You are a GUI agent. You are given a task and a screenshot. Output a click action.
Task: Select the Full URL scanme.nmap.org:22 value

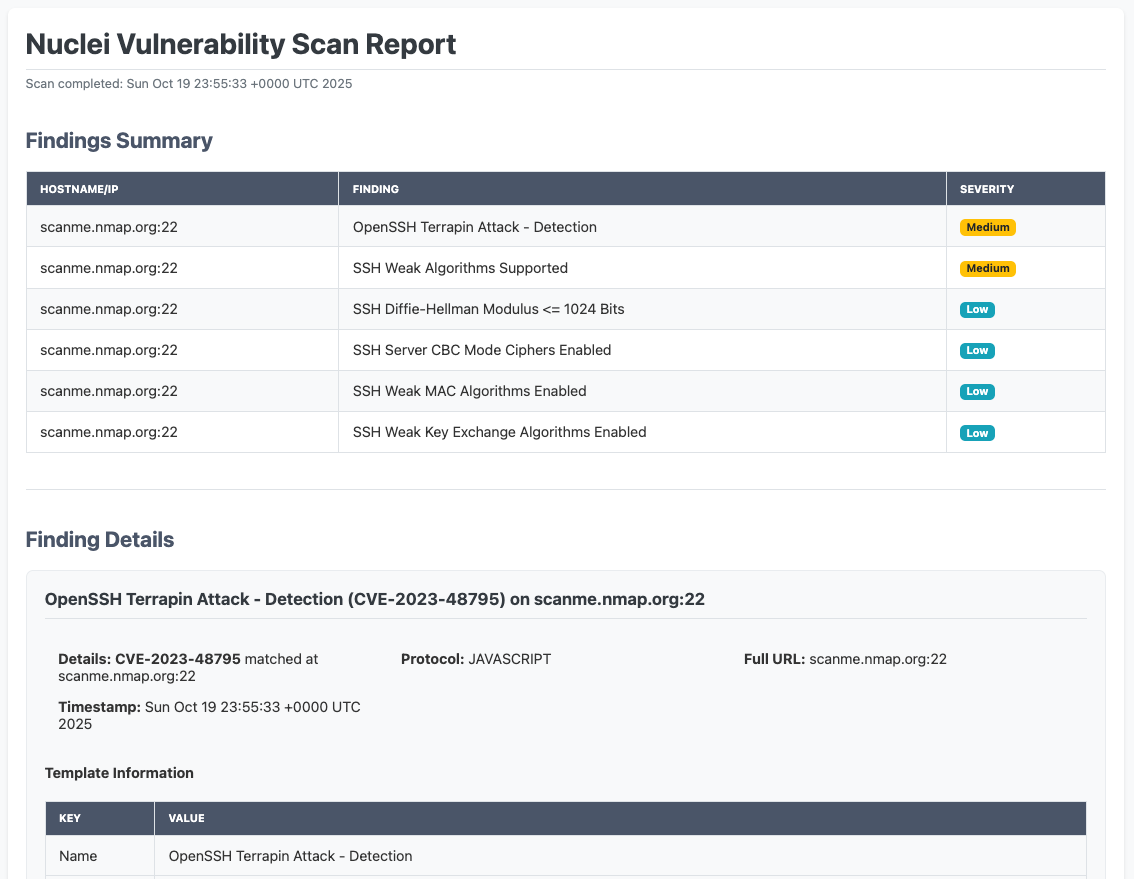[875, 659]
